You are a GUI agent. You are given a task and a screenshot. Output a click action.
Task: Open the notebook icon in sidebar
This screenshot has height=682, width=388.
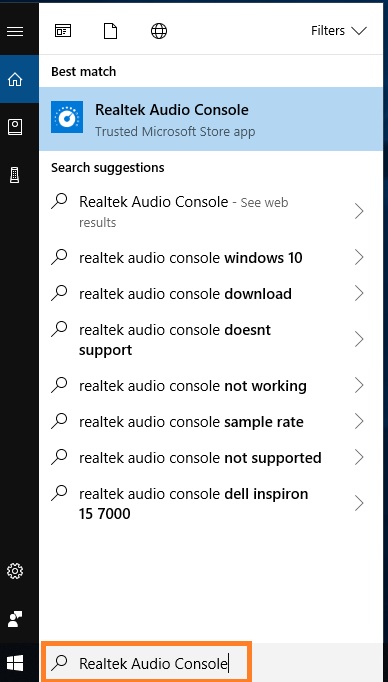click(x=15, y=127)
